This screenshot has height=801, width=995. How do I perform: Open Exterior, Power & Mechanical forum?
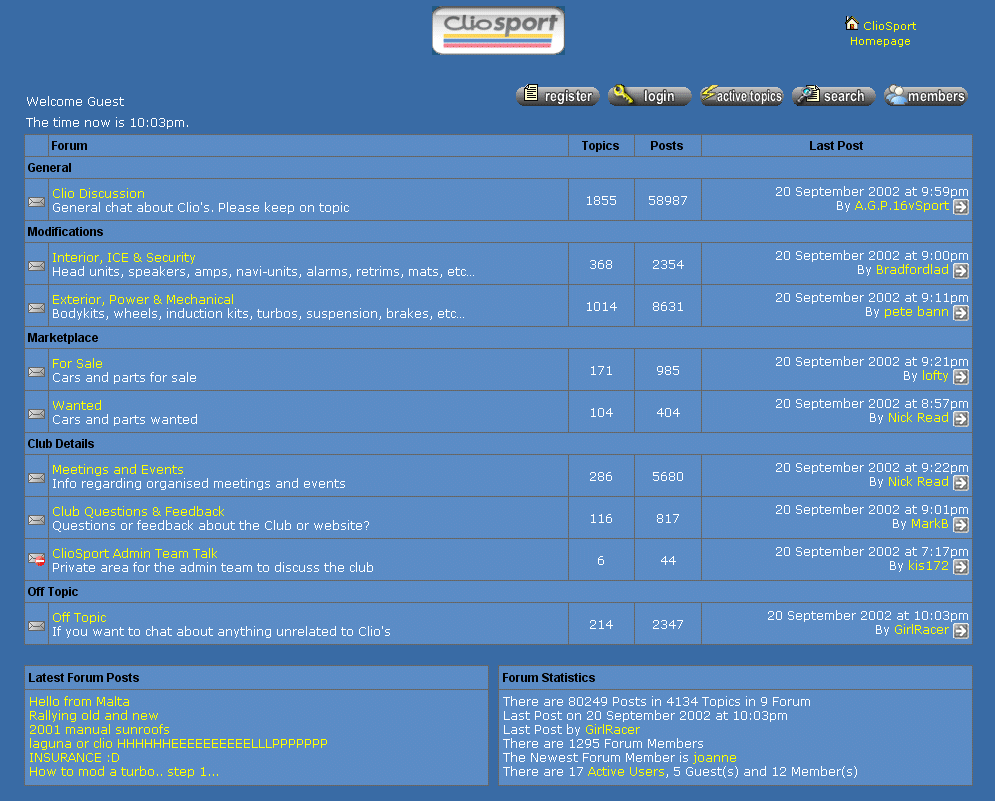pyautogui.click(x=143, y=299)
